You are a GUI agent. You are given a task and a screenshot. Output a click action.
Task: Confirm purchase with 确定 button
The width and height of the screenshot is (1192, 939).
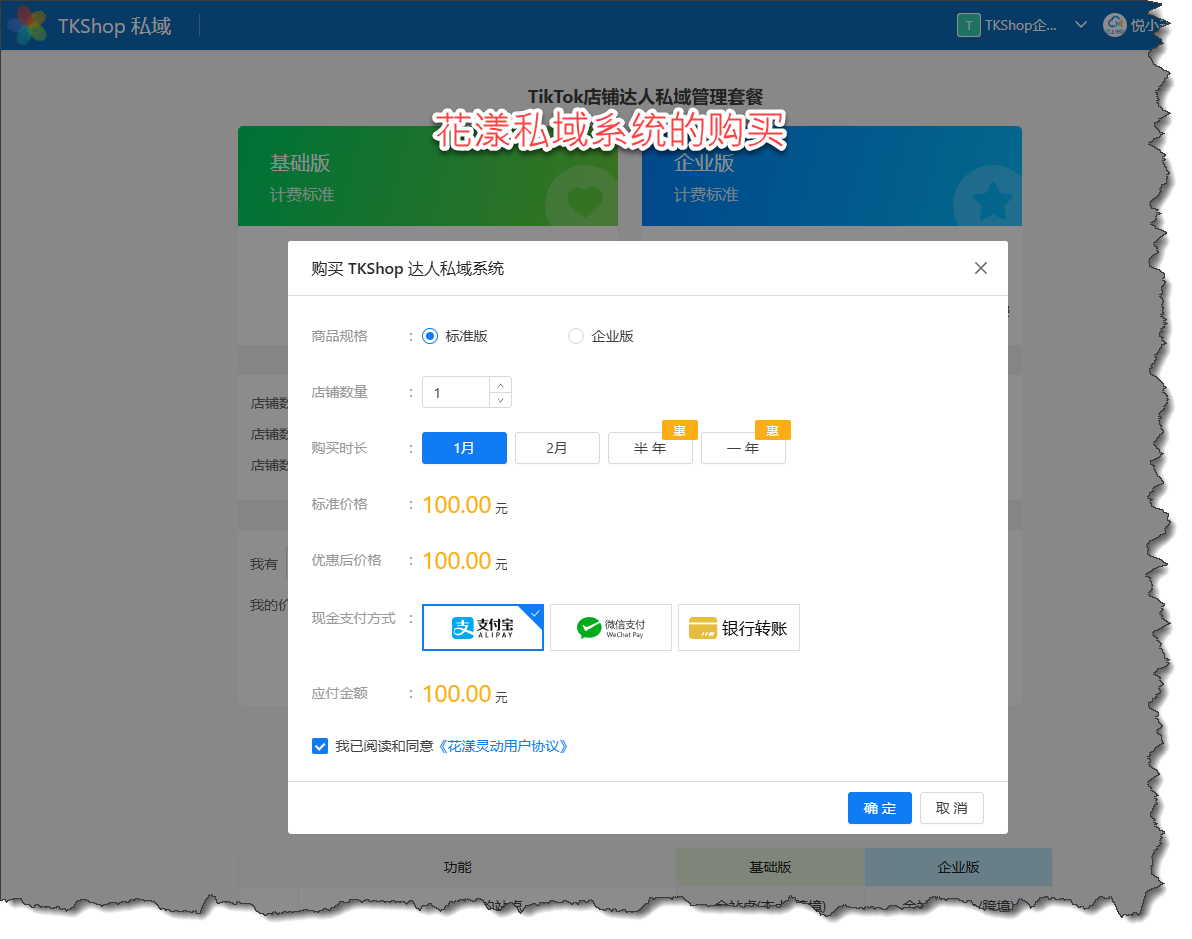(880, 808)
